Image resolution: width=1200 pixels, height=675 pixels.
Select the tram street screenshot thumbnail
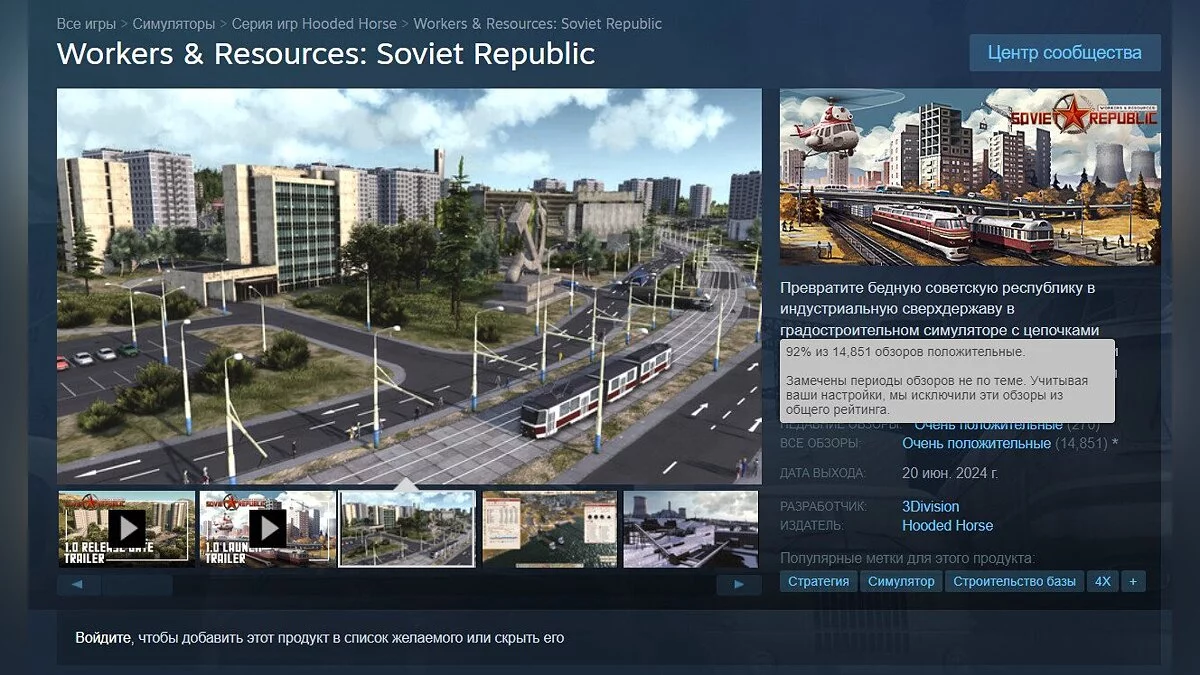pyautogui.click(x=407, y=528)
